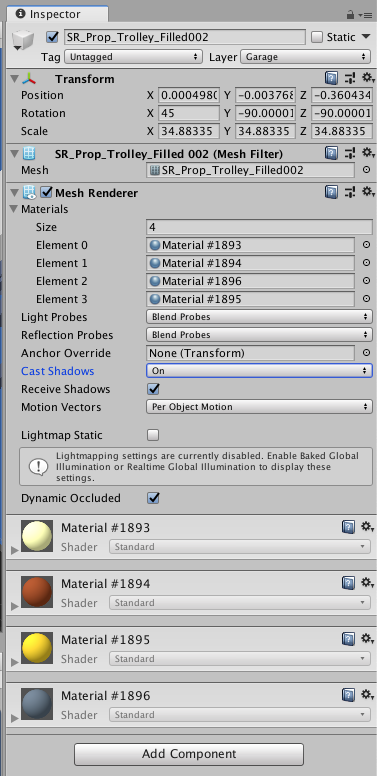
Task: Collapse the Transform component foldout
Action: [14, 79]
